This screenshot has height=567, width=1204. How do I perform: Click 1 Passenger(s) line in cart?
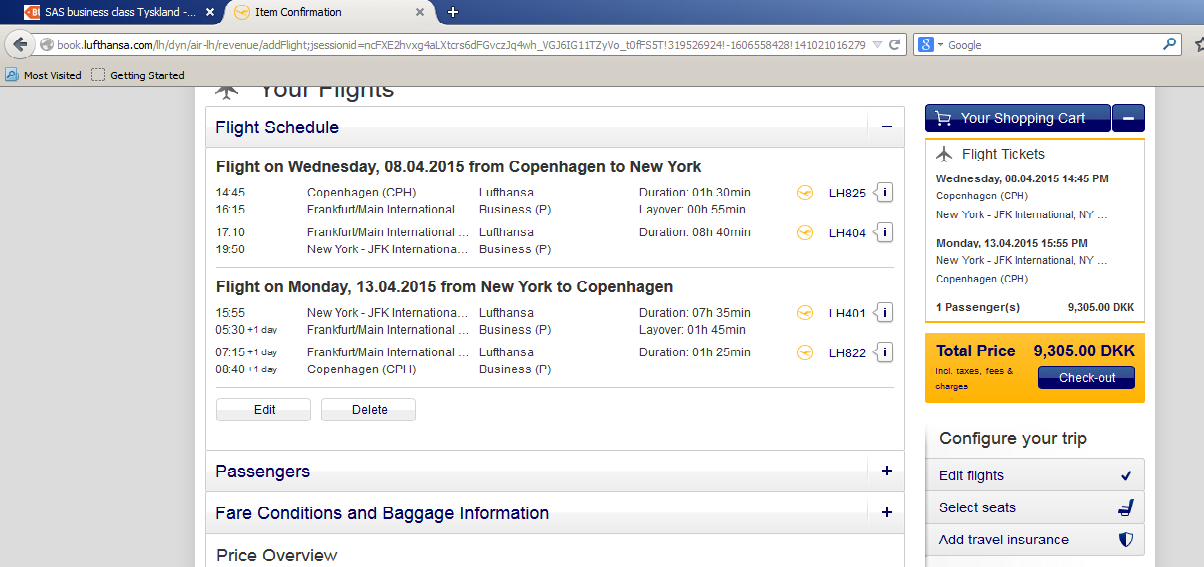point(1035,307)
